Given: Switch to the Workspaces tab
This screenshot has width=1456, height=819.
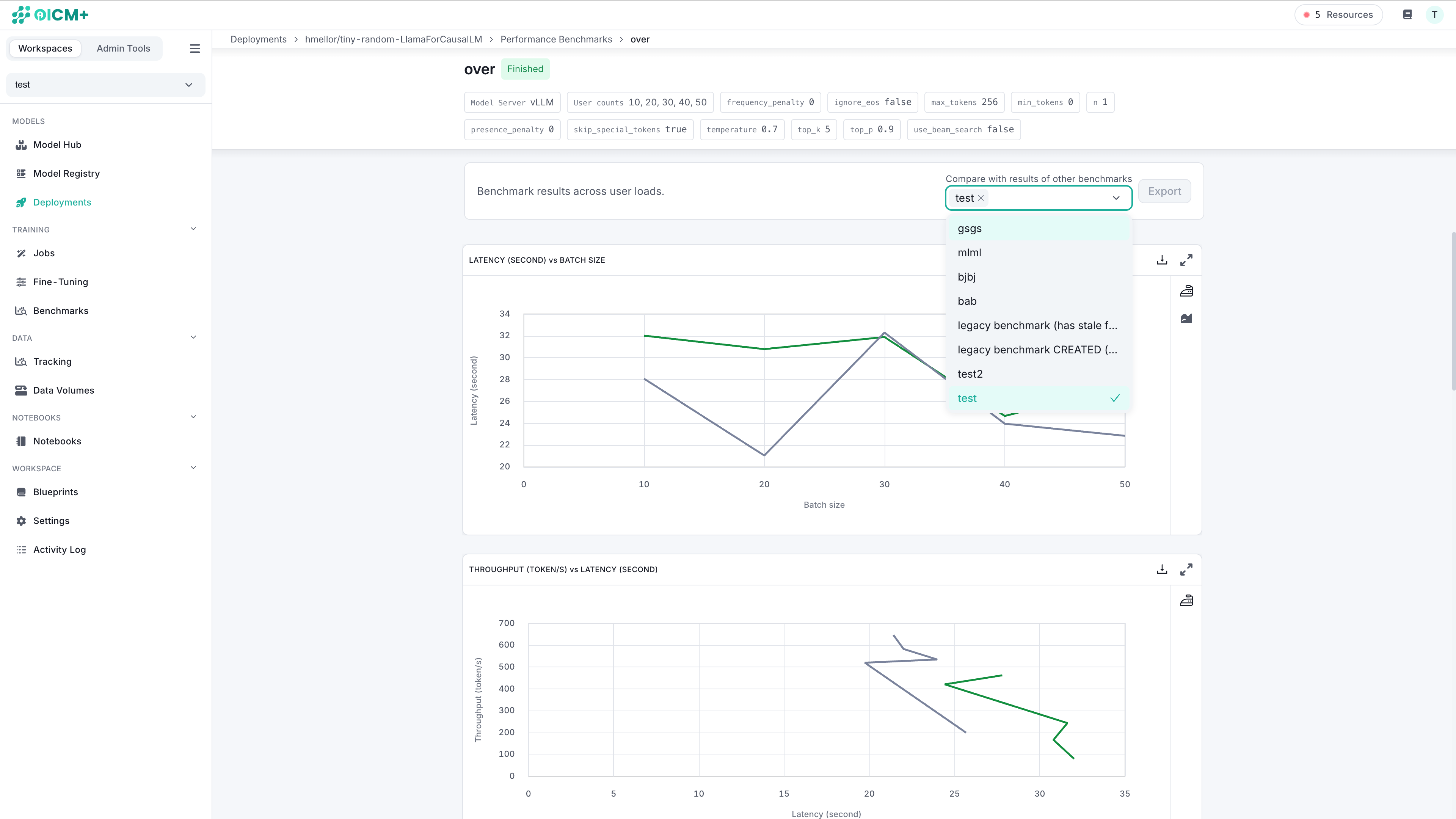Looking at the screenshot, I should [x=45, y=49].
